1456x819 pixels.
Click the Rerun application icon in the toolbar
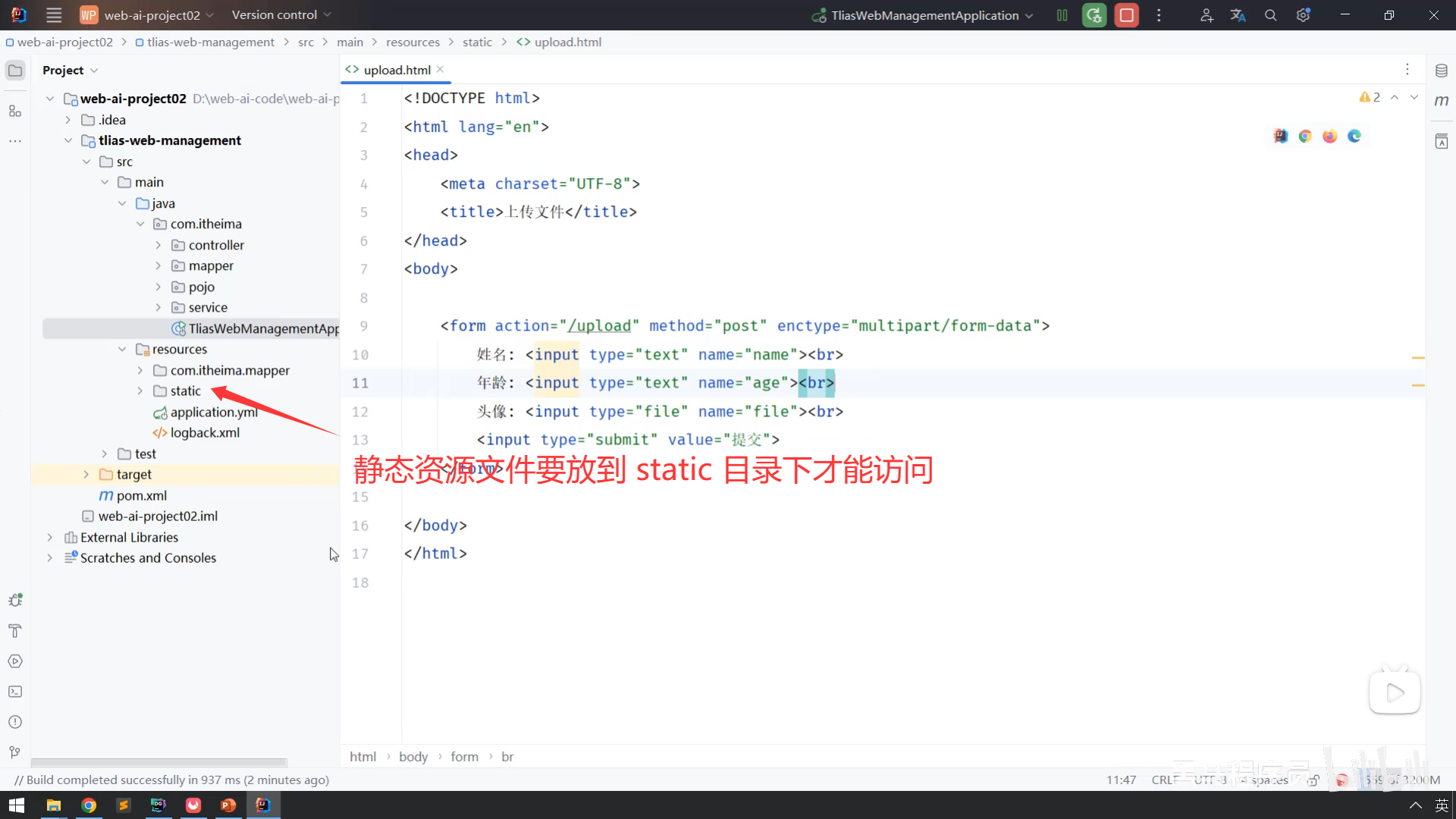click(x=1094, y=15)
